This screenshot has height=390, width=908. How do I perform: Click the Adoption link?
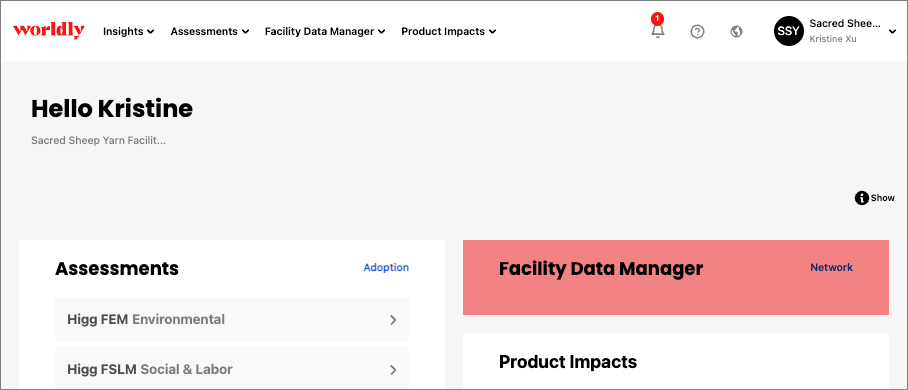pos(386,268)
